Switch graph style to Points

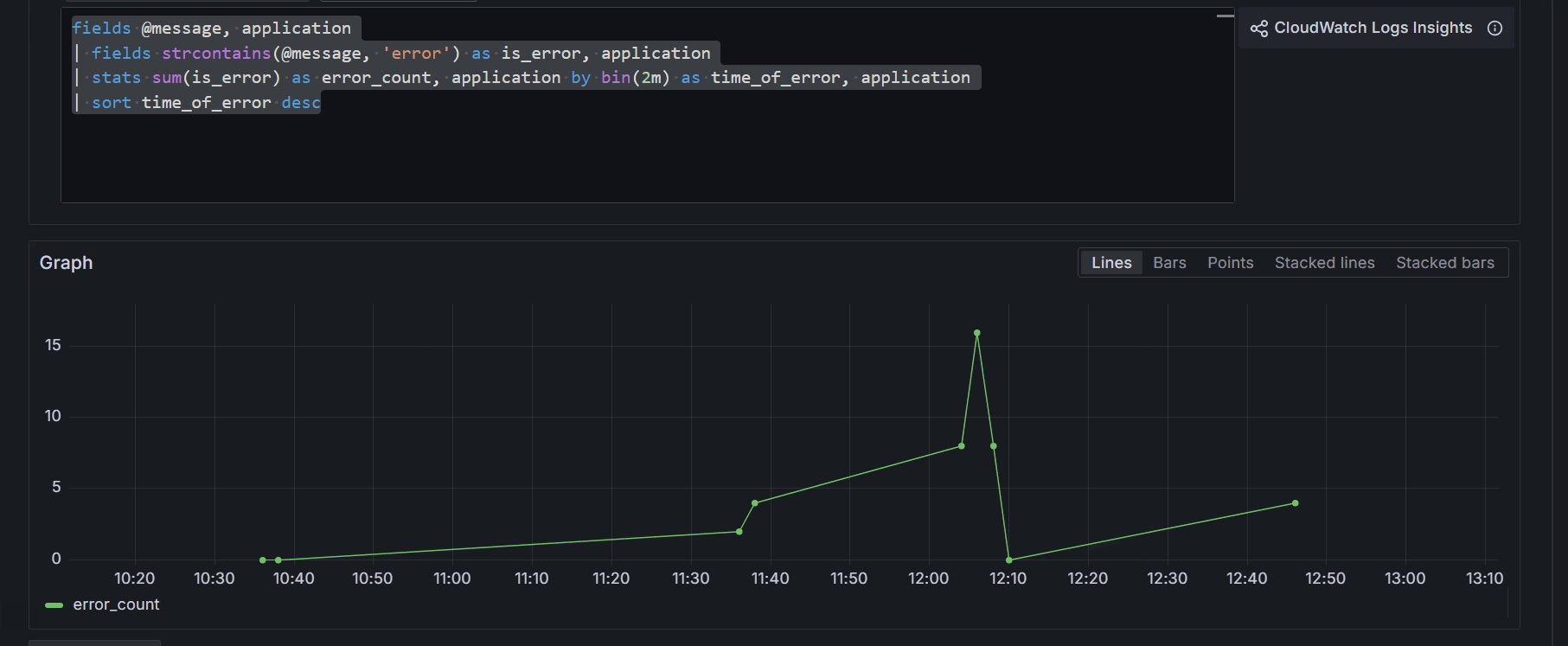(x=1230, y=263)
